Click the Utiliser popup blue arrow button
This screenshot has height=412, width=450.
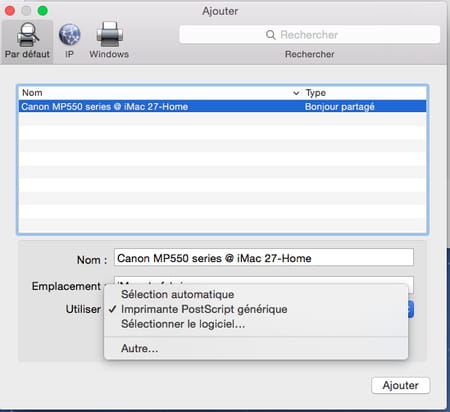[x=411, y=309]
